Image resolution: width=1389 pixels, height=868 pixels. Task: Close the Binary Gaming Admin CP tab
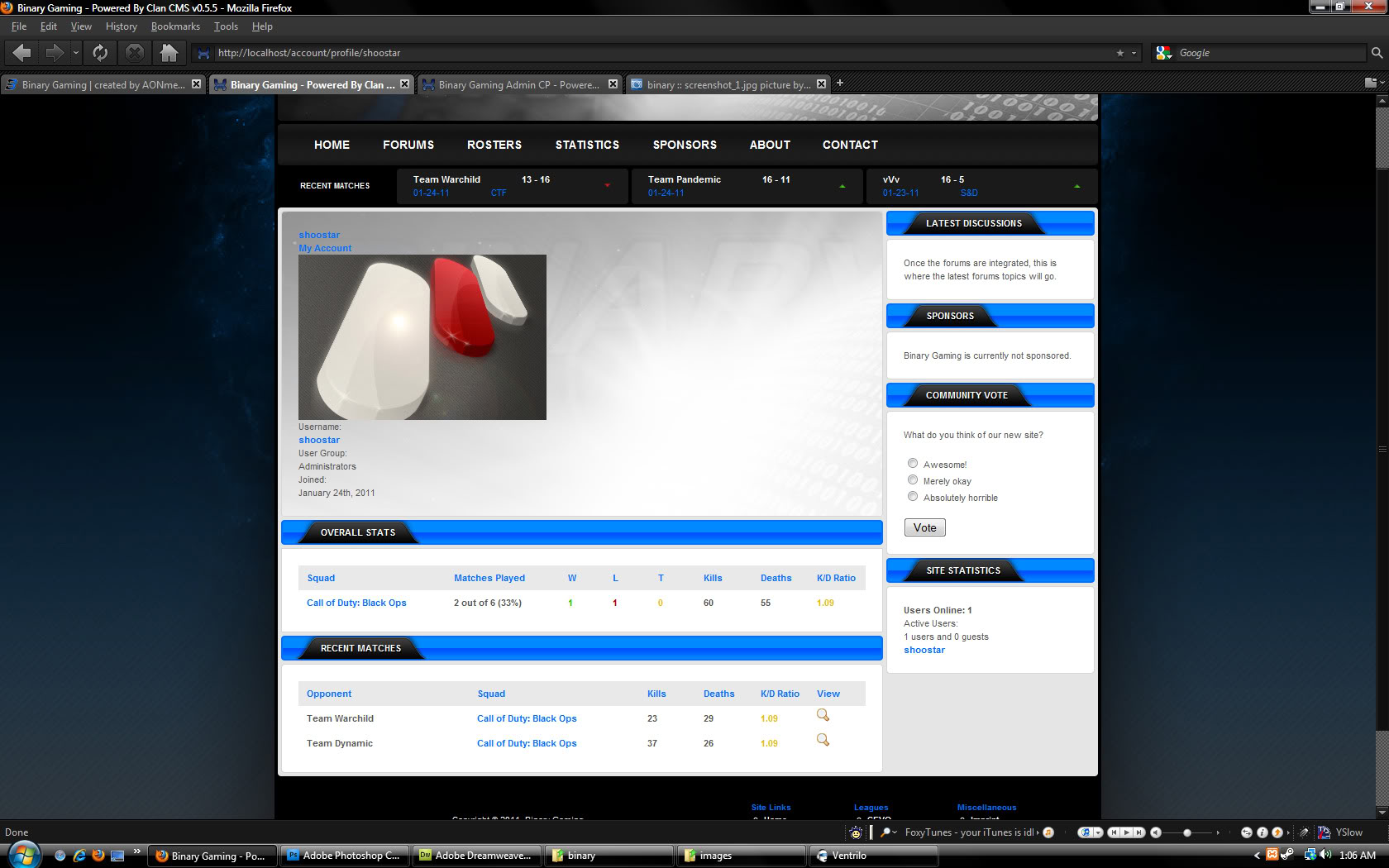(x=613, y=83)
